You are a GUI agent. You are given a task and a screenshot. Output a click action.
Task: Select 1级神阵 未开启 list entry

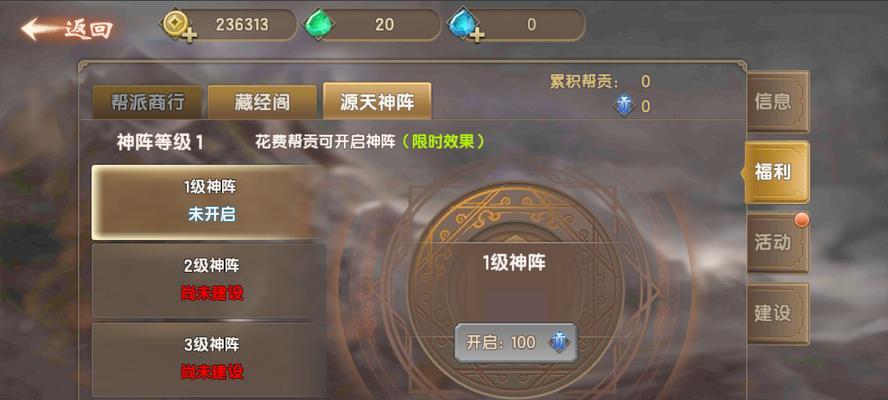point(210,202)
